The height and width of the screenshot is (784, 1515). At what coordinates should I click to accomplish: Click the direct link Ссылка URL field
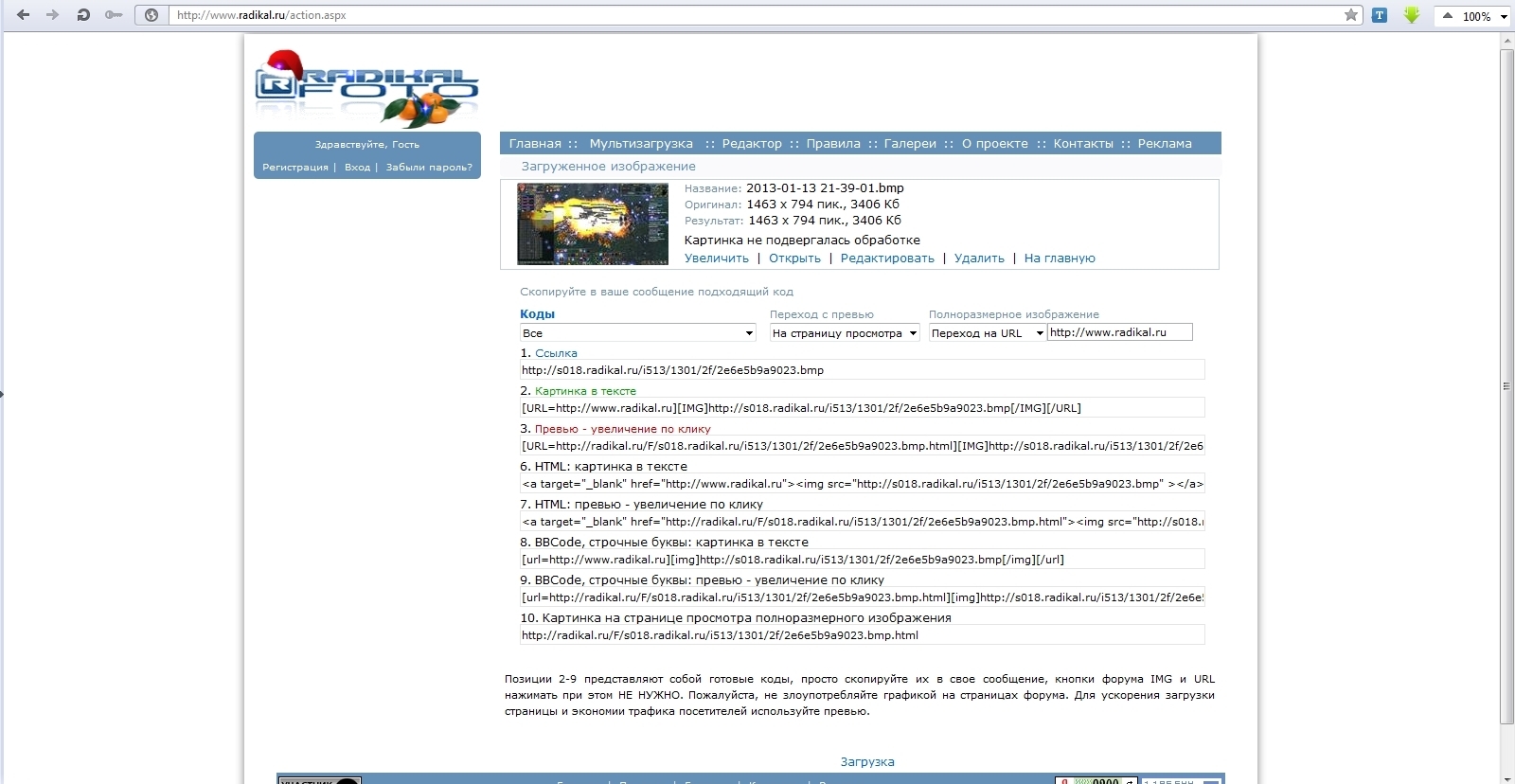pyautogui.click(x=862, y=370)
